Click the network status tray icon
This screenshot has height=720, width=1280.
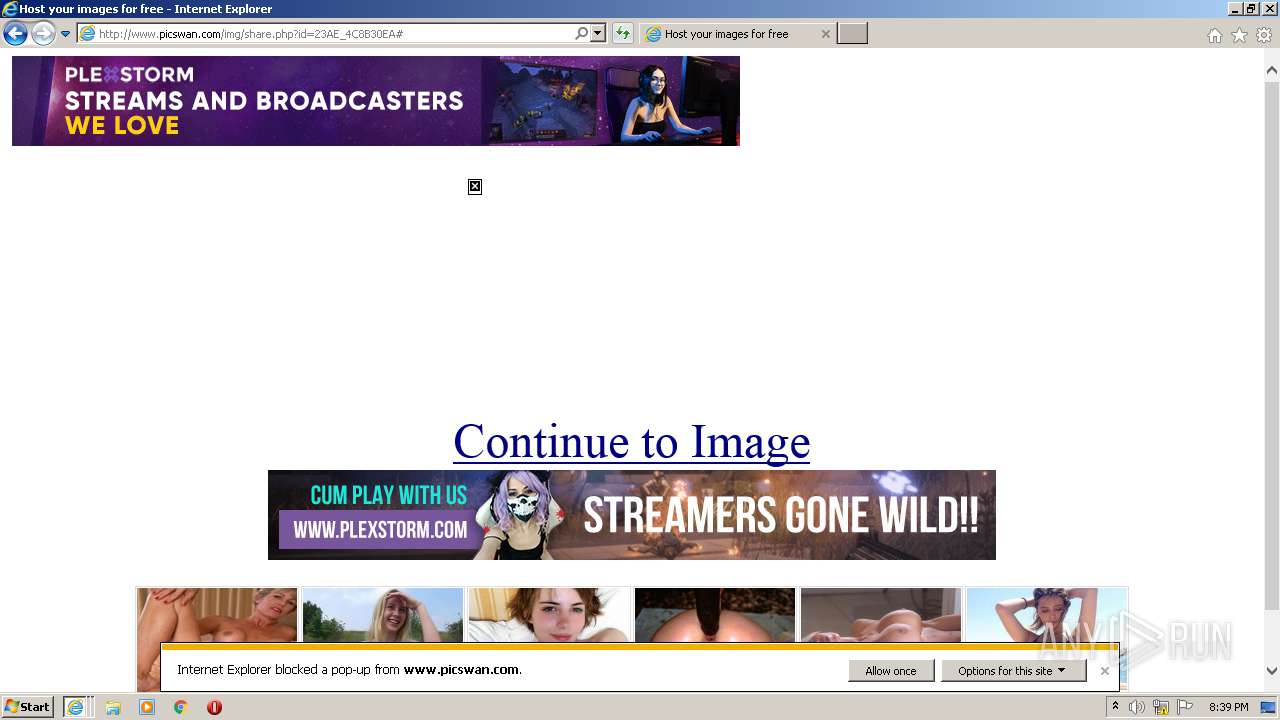1161,707
